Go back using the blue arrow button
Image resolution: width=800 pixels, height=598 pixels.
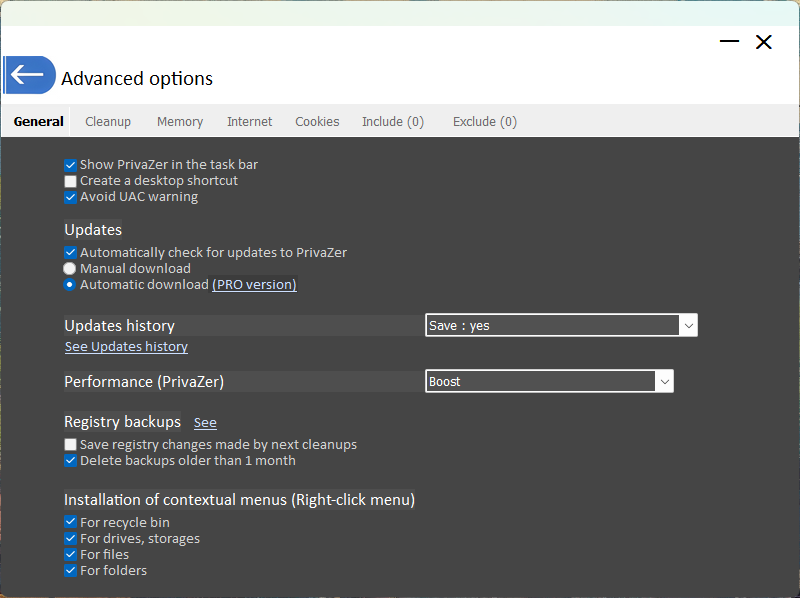(x=30, y=75)
